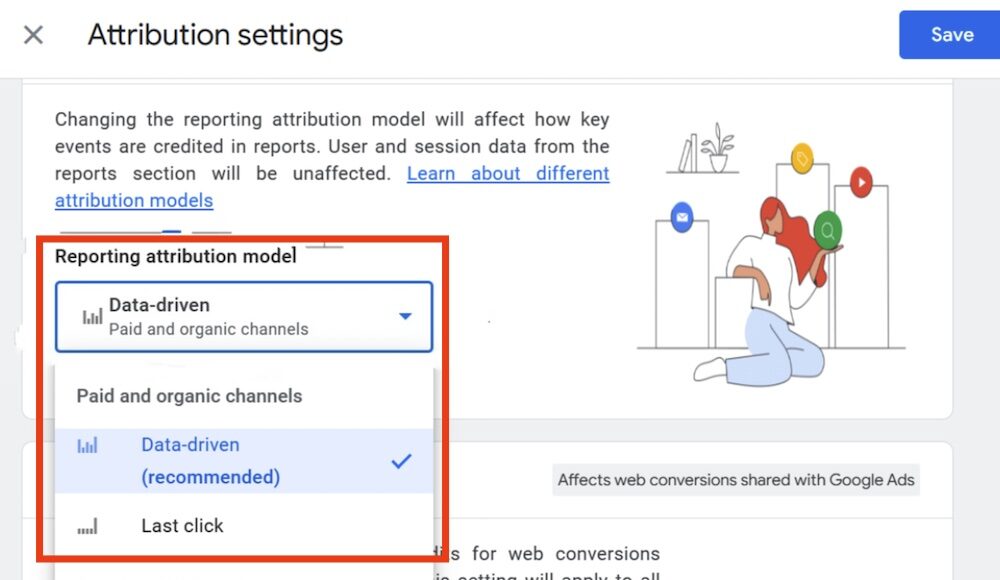Click the blue email icon in the illustration

[682, 217]
